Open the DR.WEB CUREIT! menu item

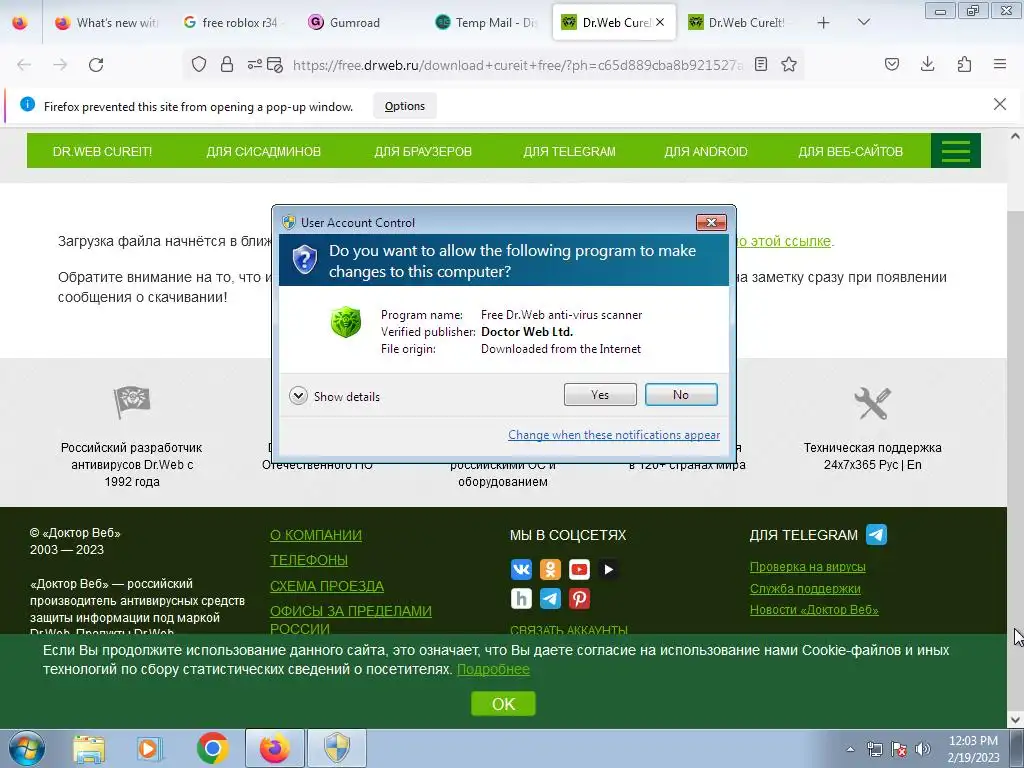tap(102, 152)
